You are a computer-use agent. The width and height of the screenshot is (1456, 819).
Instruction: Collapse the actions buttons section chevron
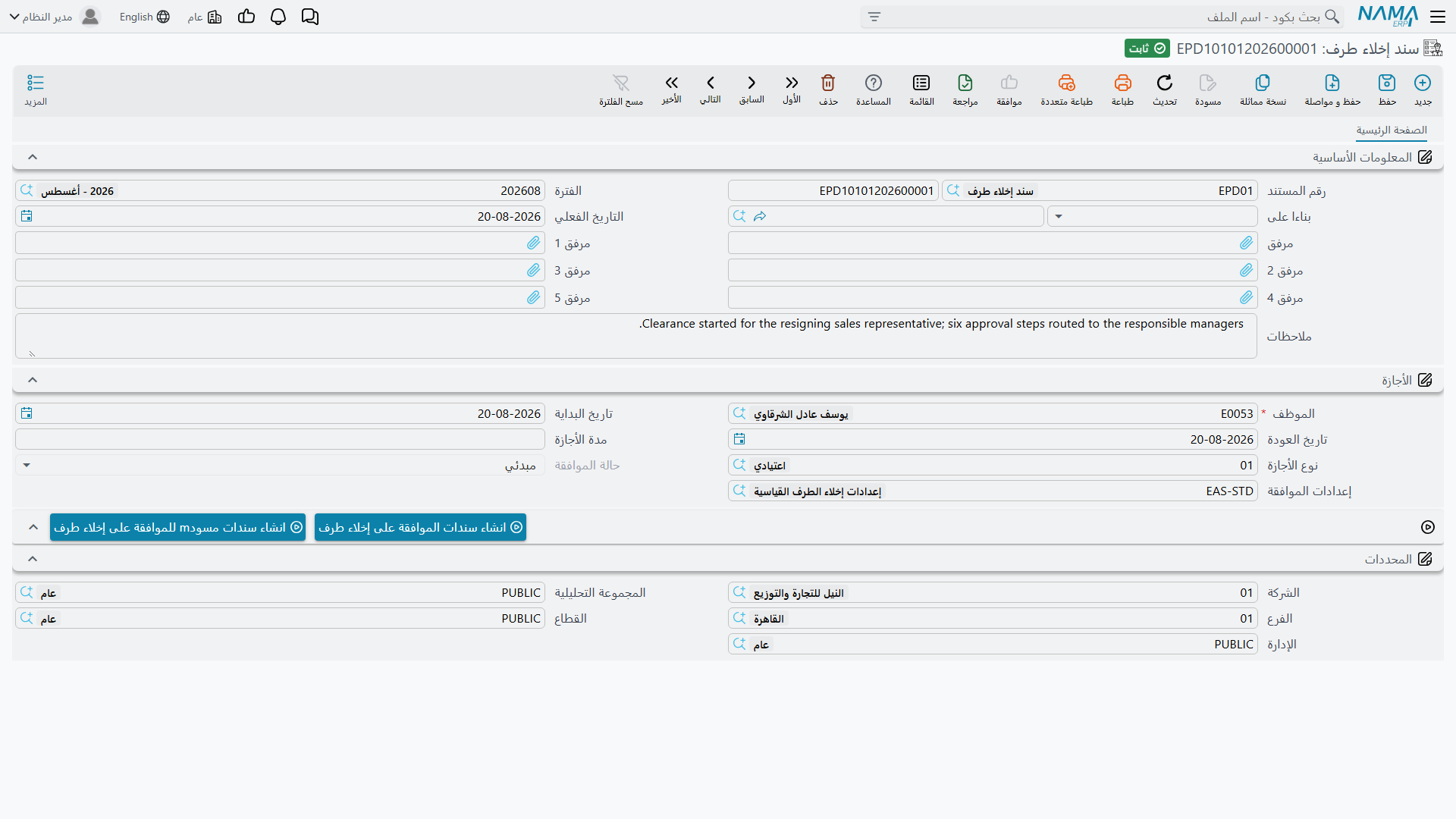tap(33, 527)
